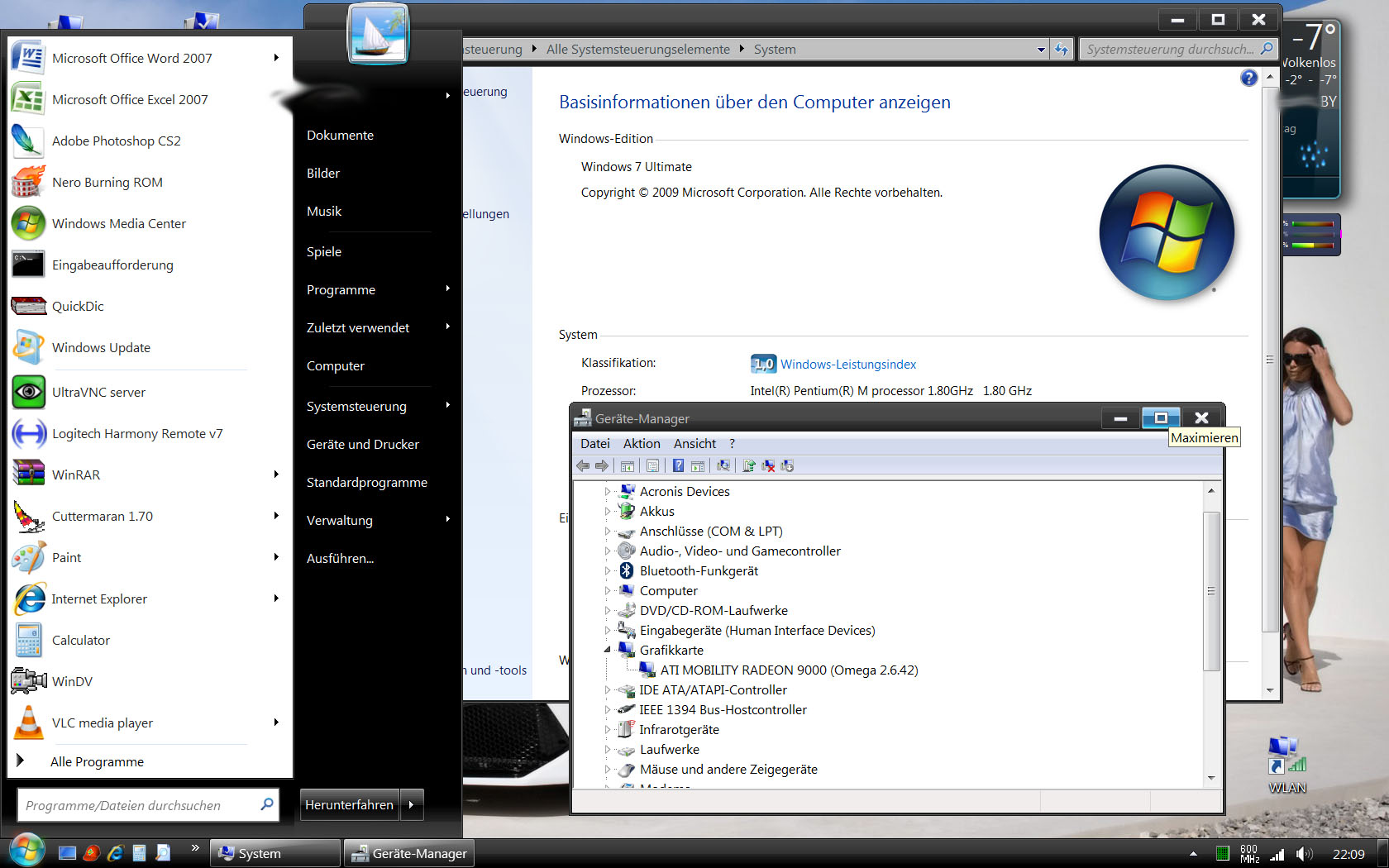1389x868 pixels.
Task: Click the blue help icon in System window
Action: [1248, 78]
